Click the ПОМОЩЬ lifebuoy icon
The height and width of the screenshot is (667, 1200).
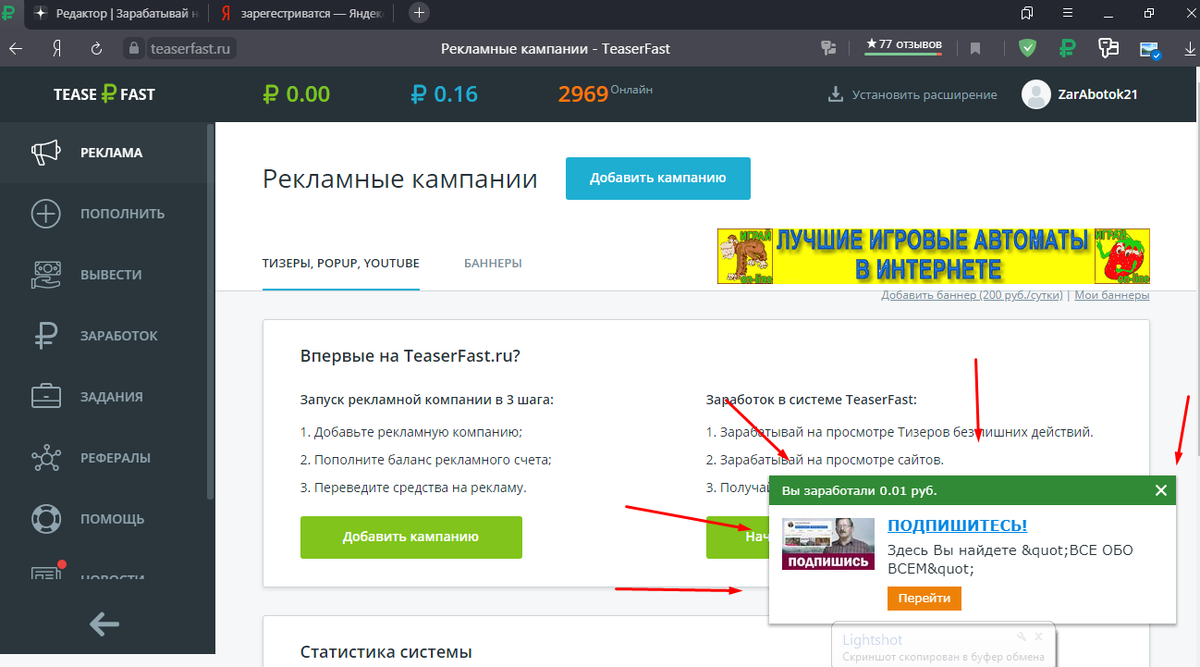(x=46, y=519)
